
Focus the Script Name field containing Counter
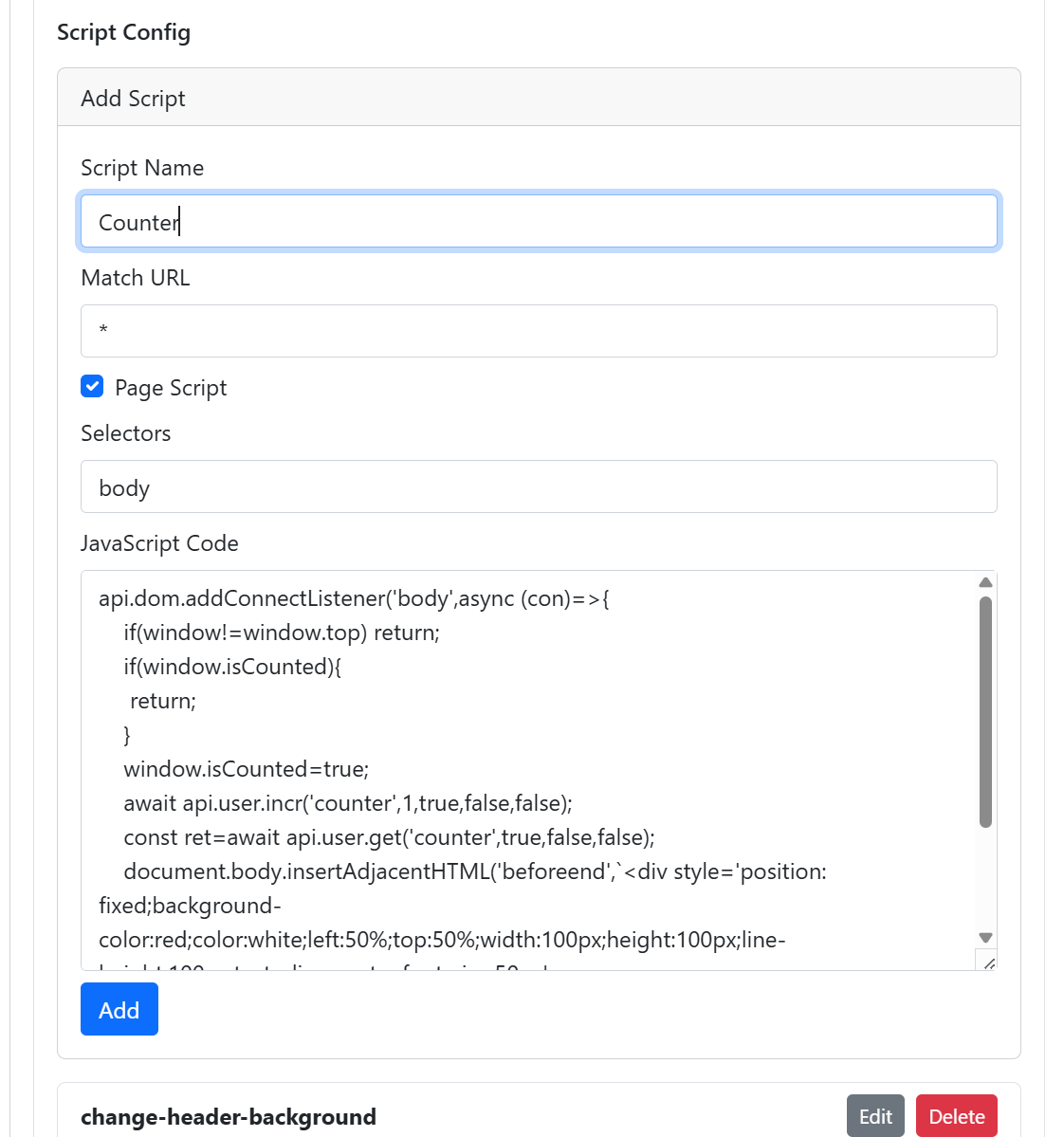[539, 221]
